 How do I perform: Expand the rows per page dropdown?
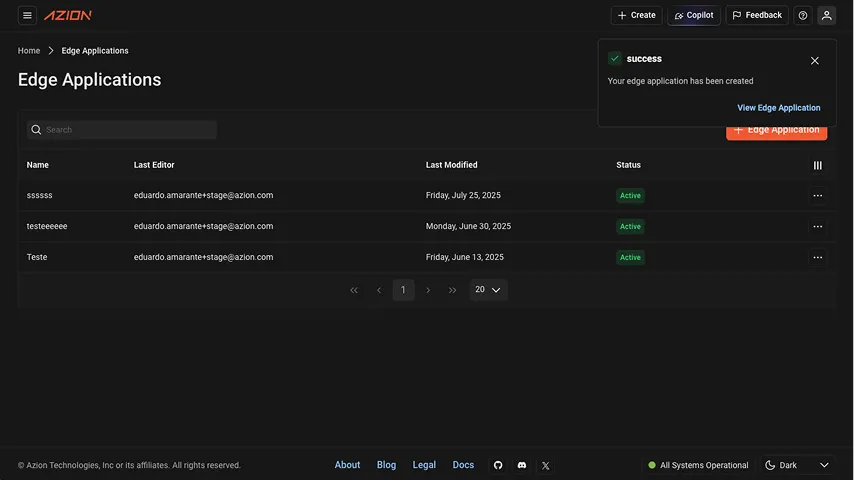488,290
